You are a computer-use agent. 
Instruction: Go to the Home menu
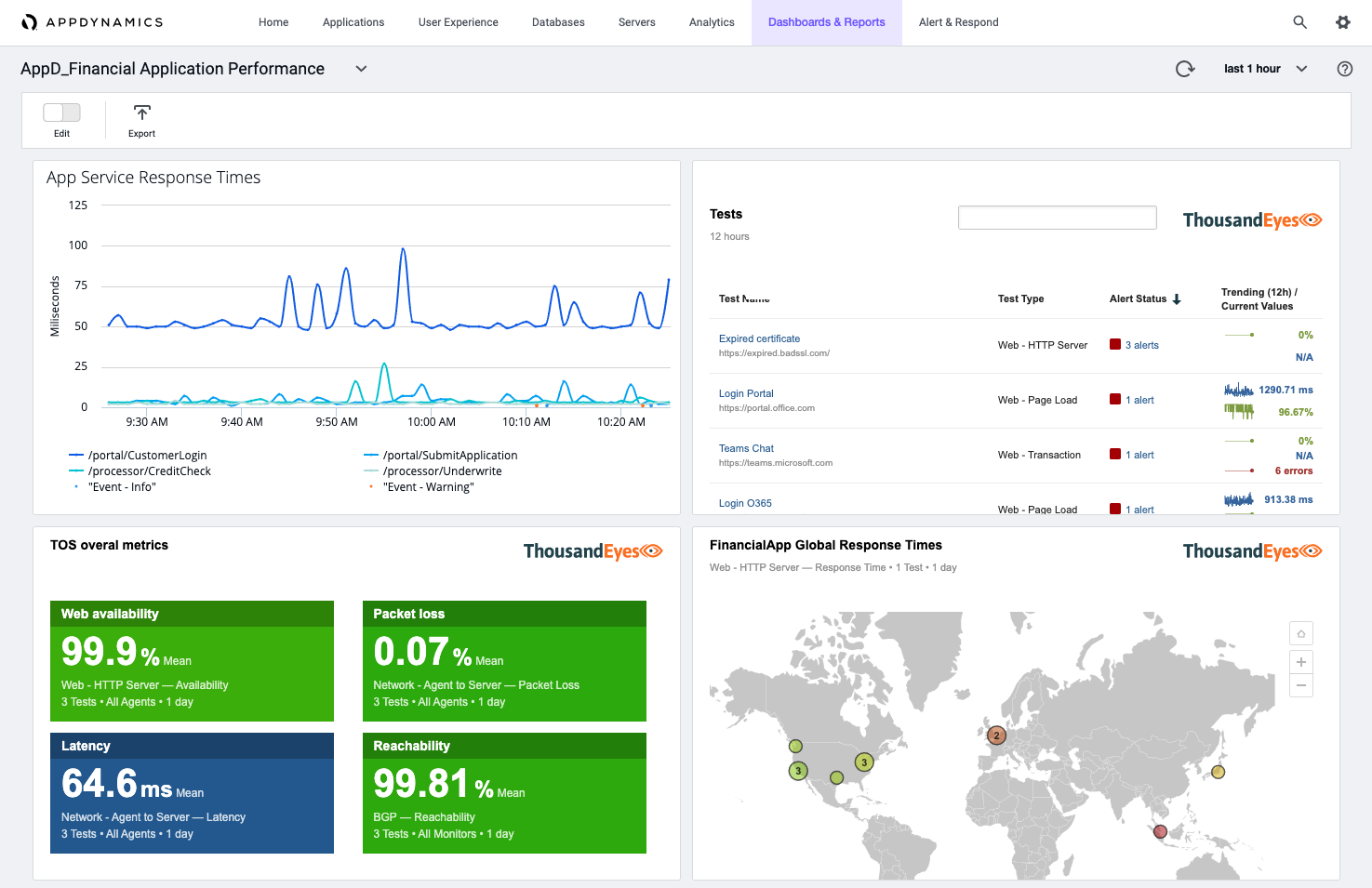point(273,22)
